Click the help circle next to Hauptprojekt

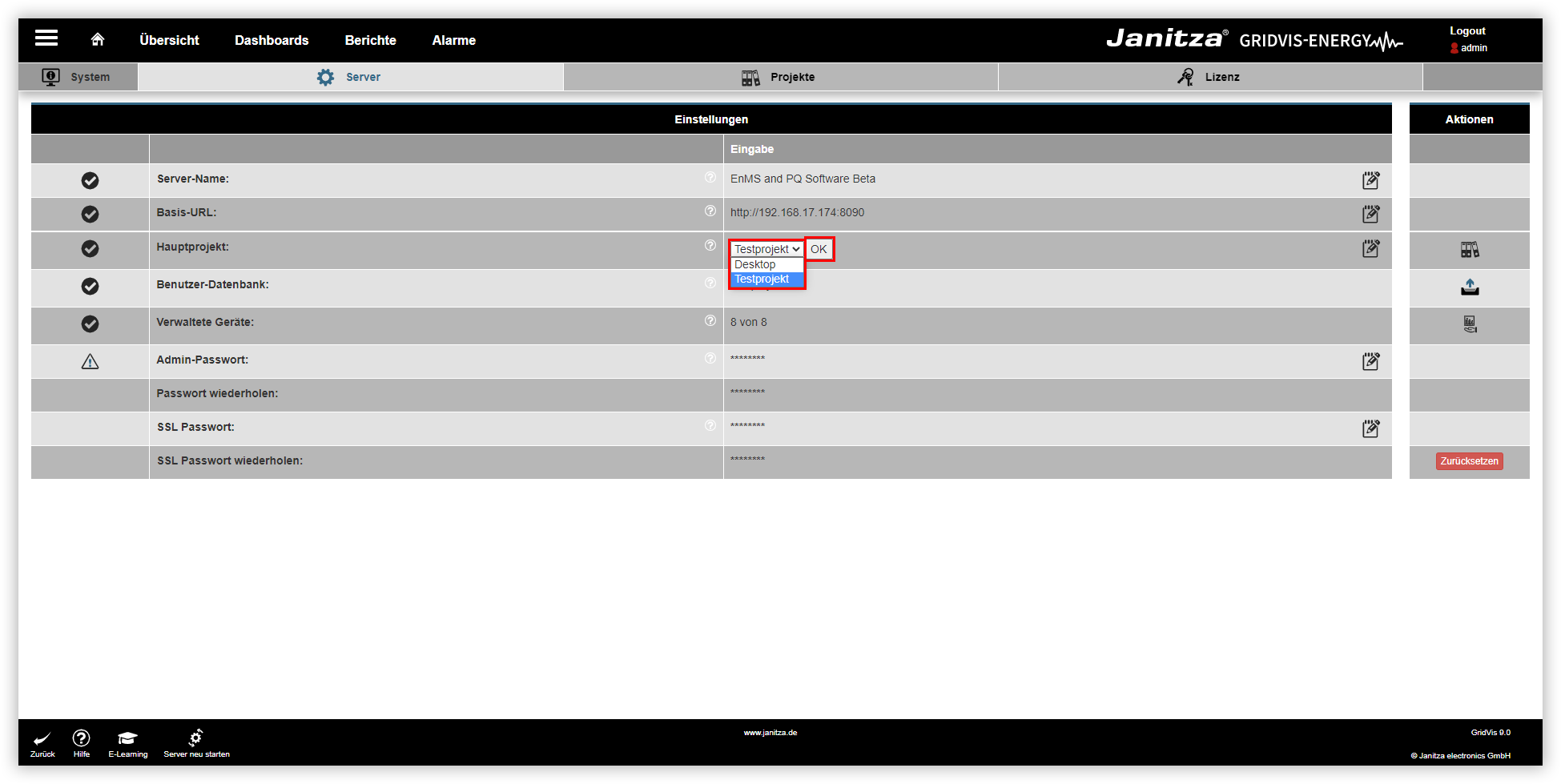[x=710, y=245]
